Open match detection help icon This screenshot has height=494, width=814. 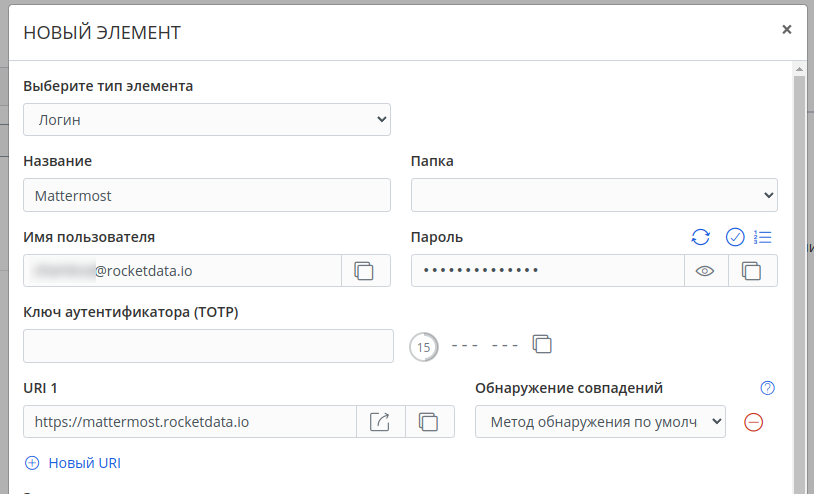coord(768,388)
